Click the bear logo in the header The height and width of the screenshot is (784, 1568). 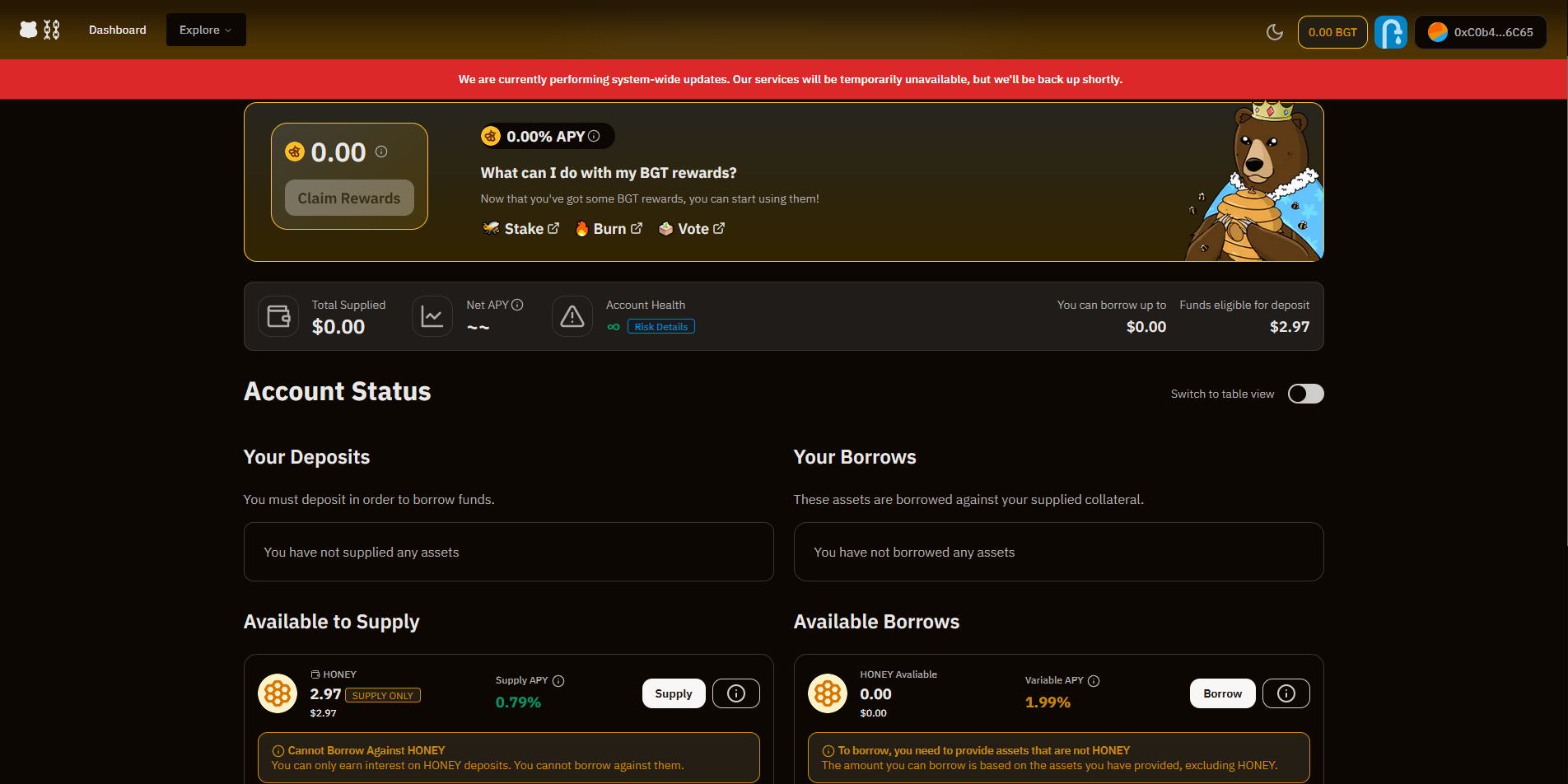[30, 30]
